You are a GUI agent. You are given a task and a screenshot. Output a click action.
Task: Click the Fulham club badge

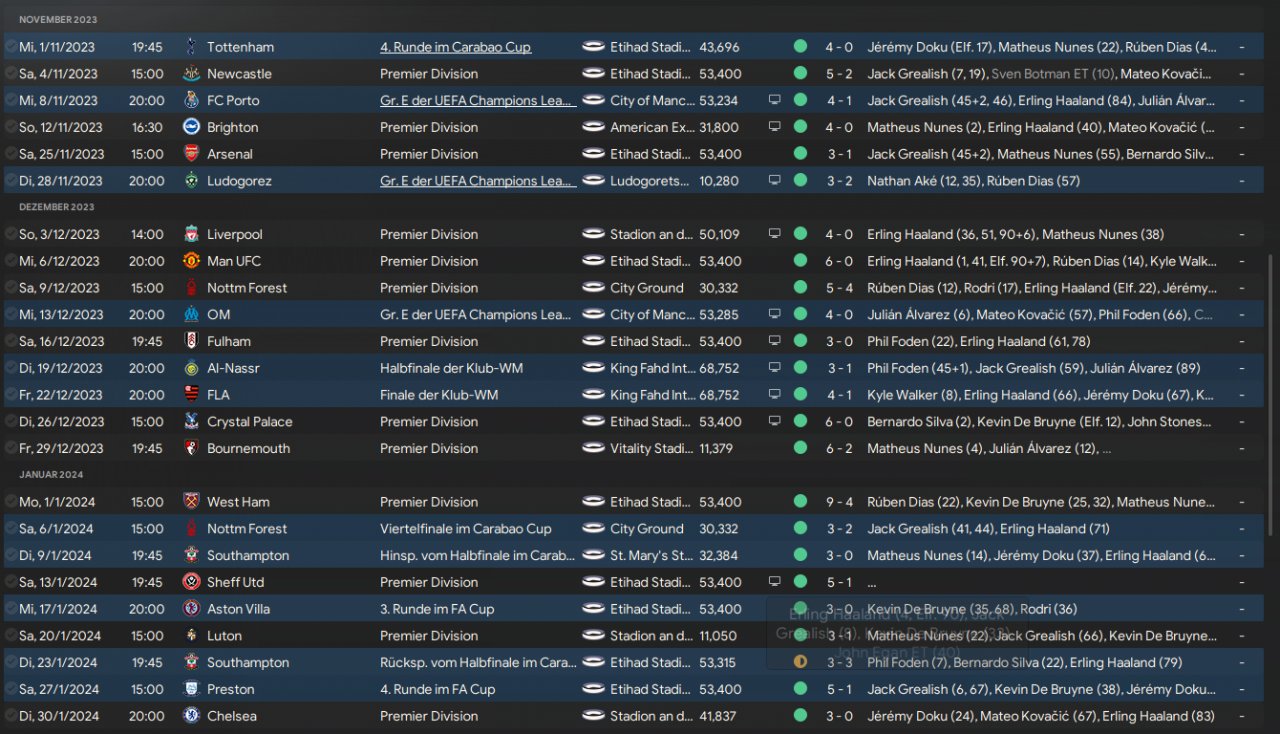(x=191, y=341)
